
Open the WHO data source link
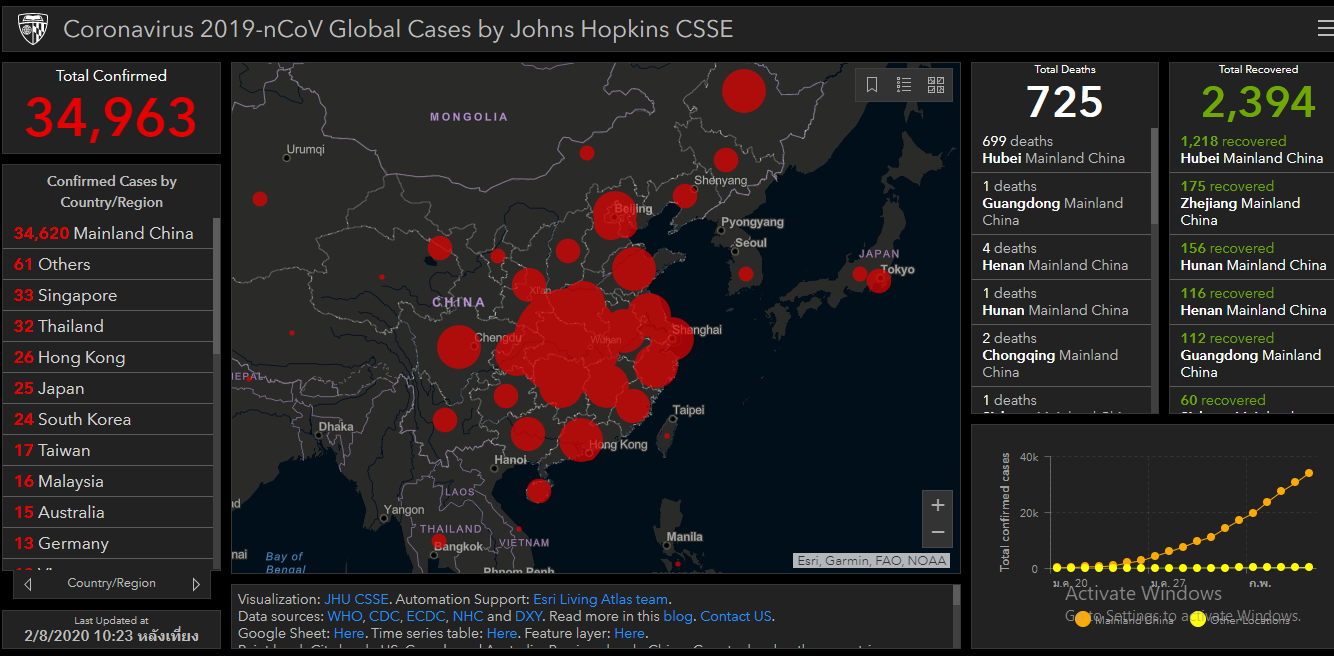tap(344, 616)
